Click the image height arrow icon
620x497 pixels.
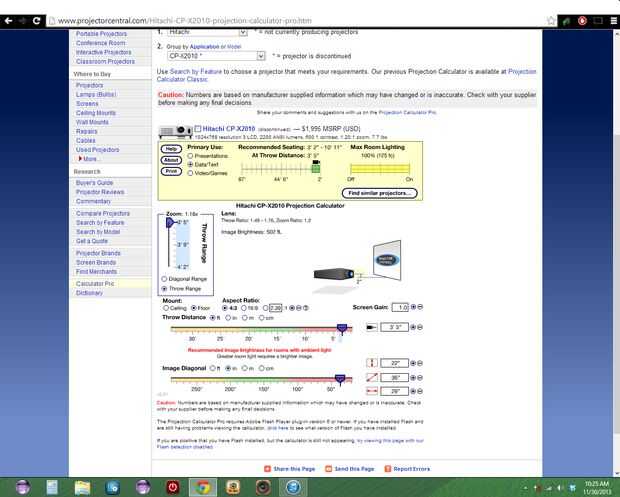(372, 363)
